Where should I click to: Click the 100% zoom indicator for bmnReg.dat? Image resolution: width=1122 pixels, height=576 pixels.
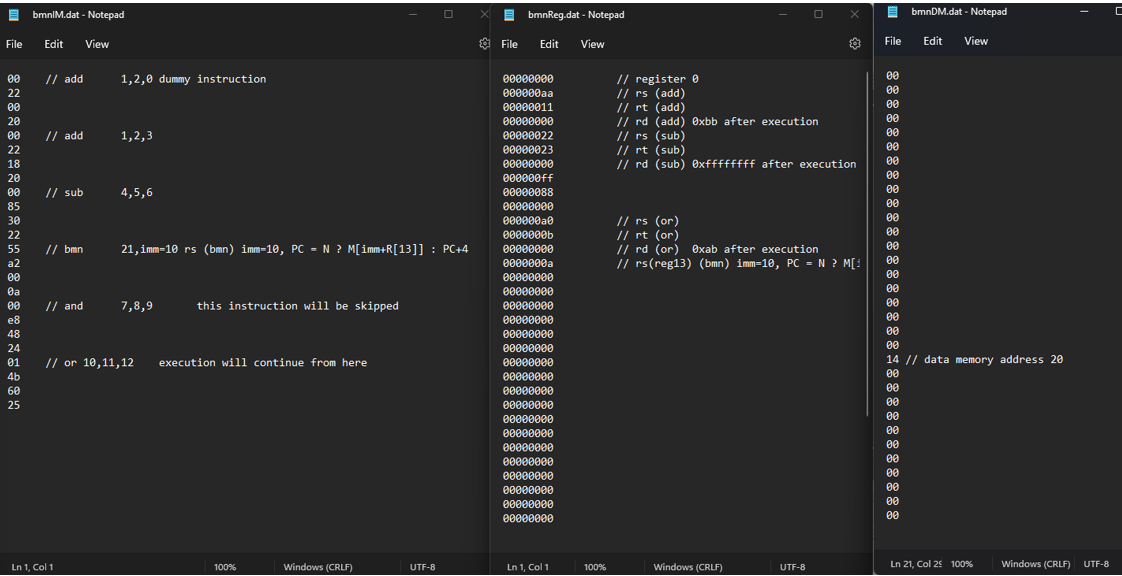click(595, 566)
